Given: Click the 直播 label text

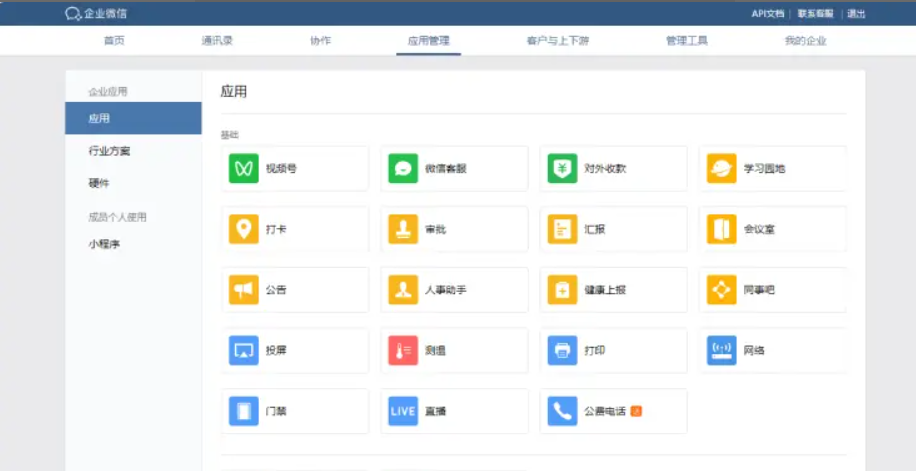Looking at the screenshot, I should pos(435,411).
